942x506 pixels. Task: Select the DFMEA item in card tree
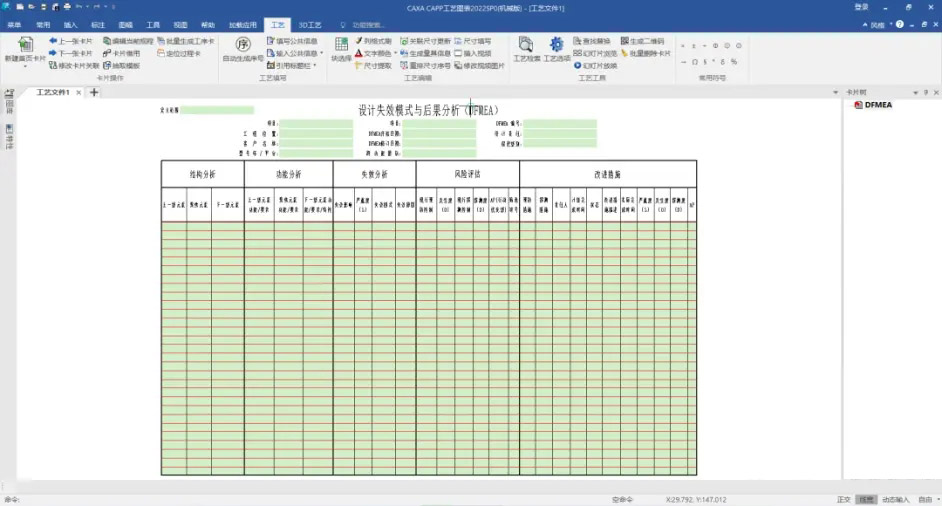point(873,105)
